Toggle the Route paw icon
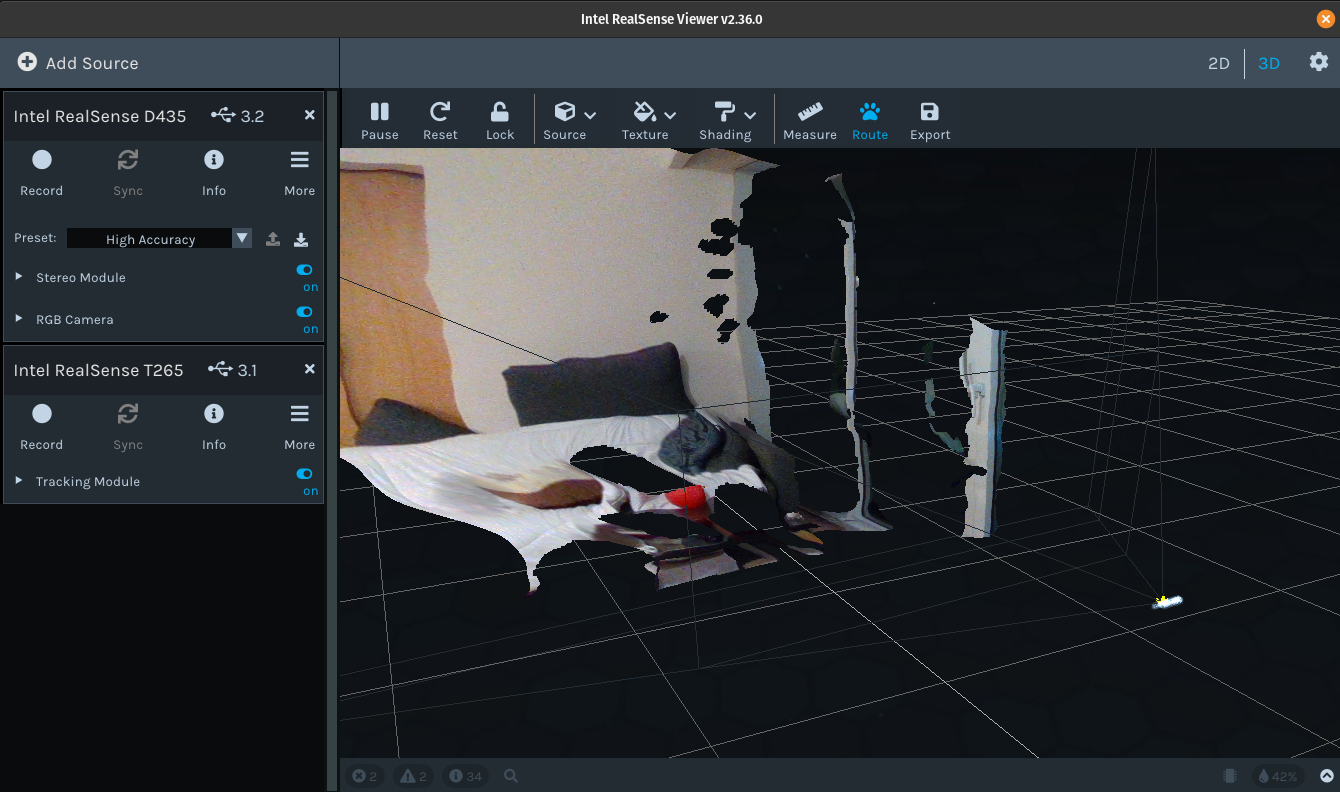The image size is (1340, 792). pos(870,121)
